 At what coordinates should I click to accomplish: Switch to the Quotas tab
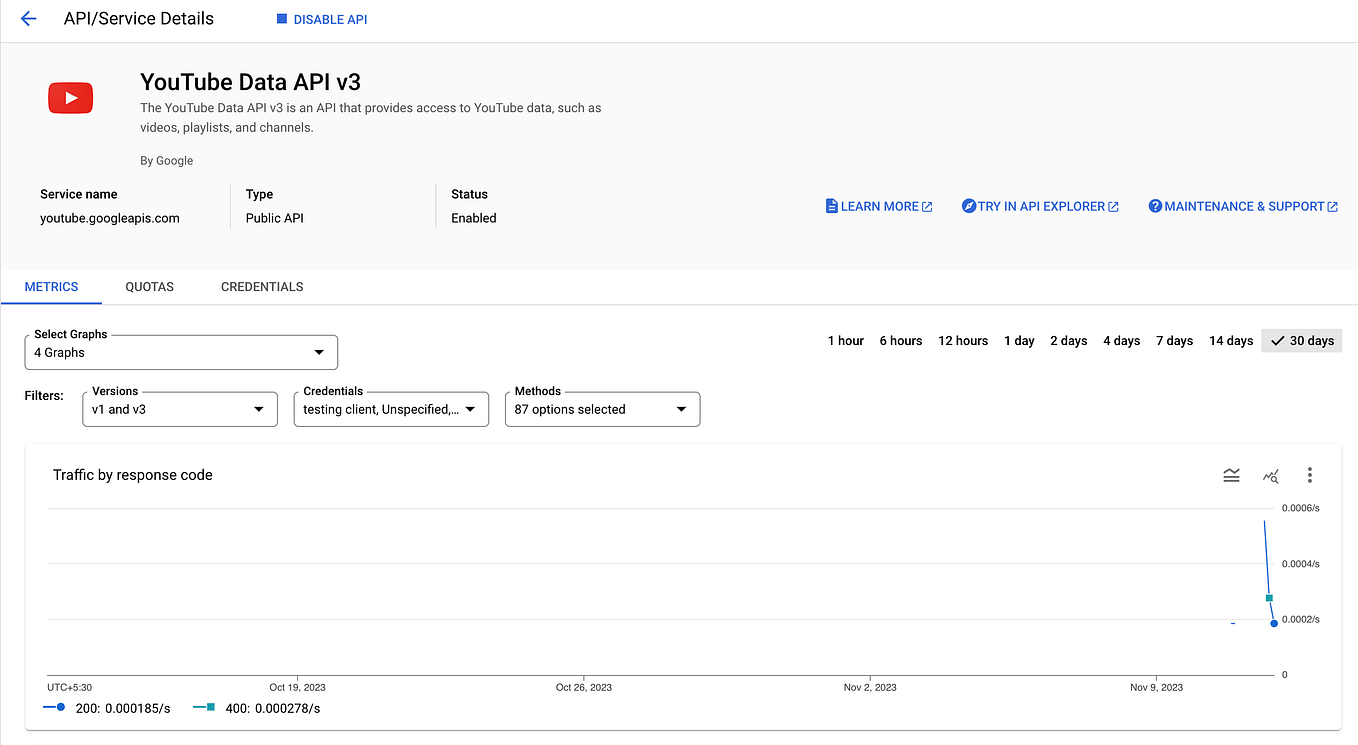[x=149, y=287]
